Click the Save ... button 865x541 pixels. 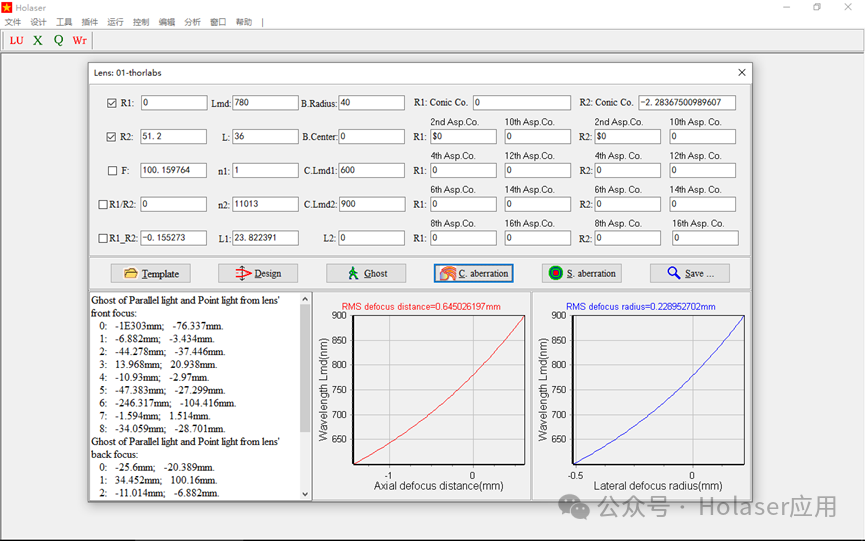[x=690, y=274]
